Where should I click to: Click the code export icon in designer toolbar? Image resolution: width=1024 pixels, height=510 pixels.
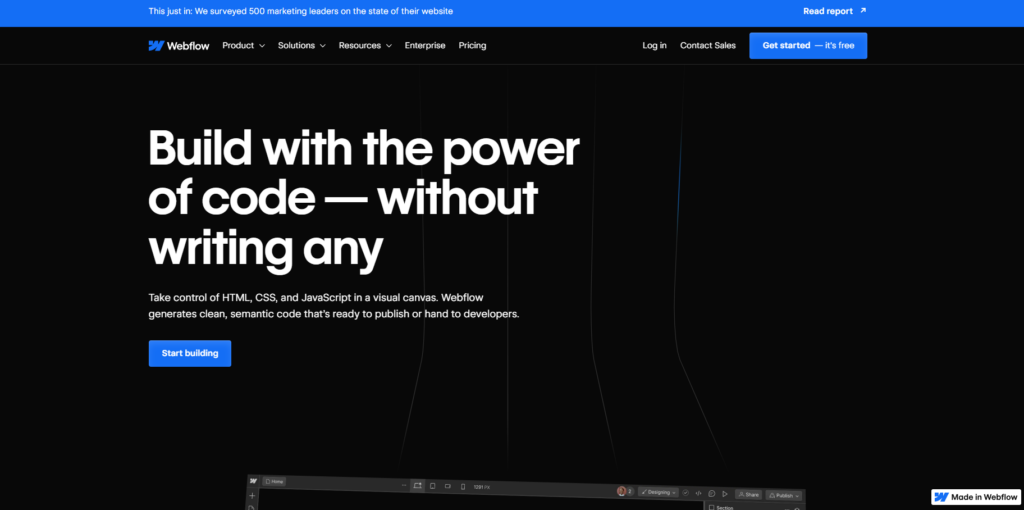(698, 493)
